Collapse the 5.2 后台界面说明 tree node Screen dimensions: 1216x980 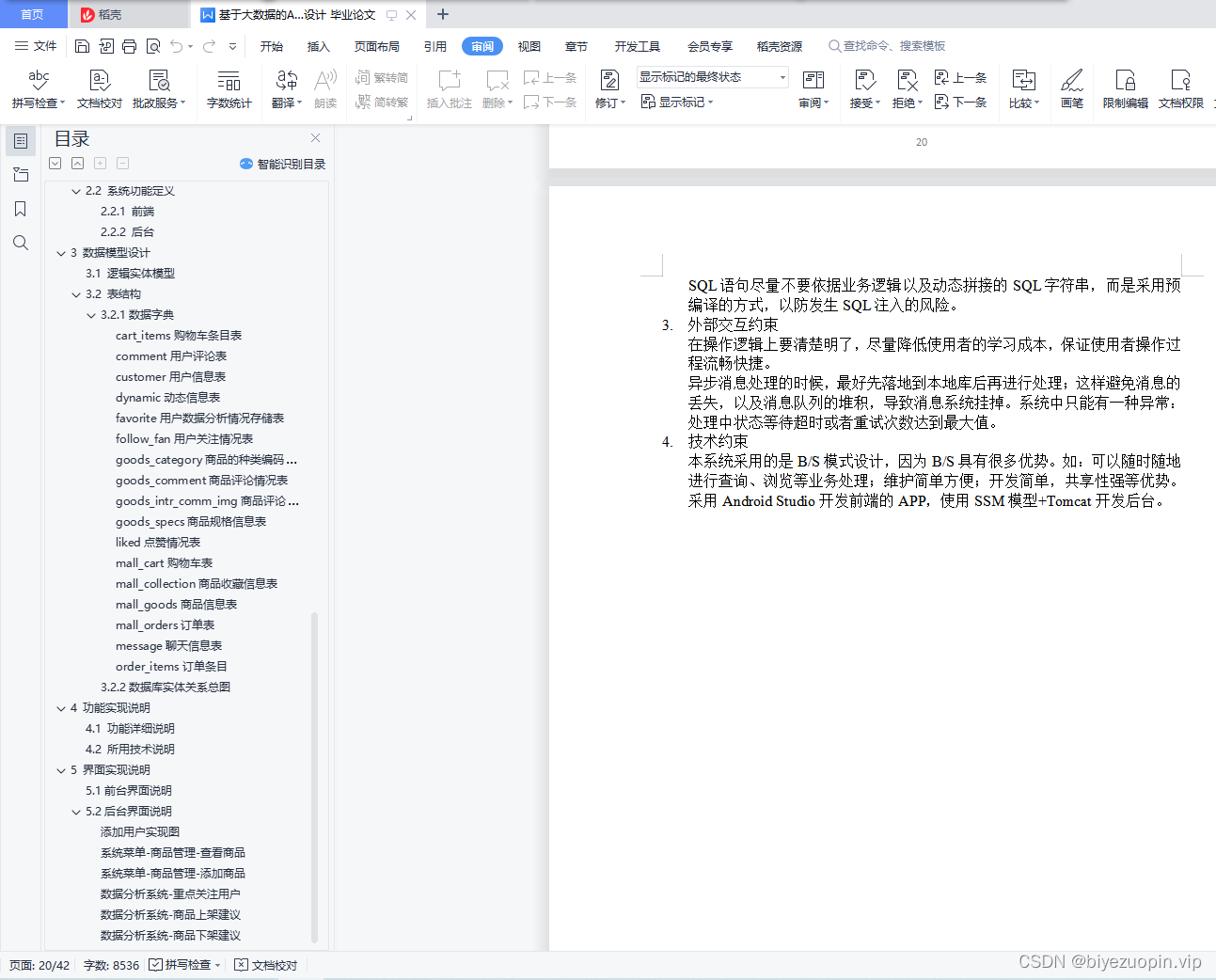[76, 812]
